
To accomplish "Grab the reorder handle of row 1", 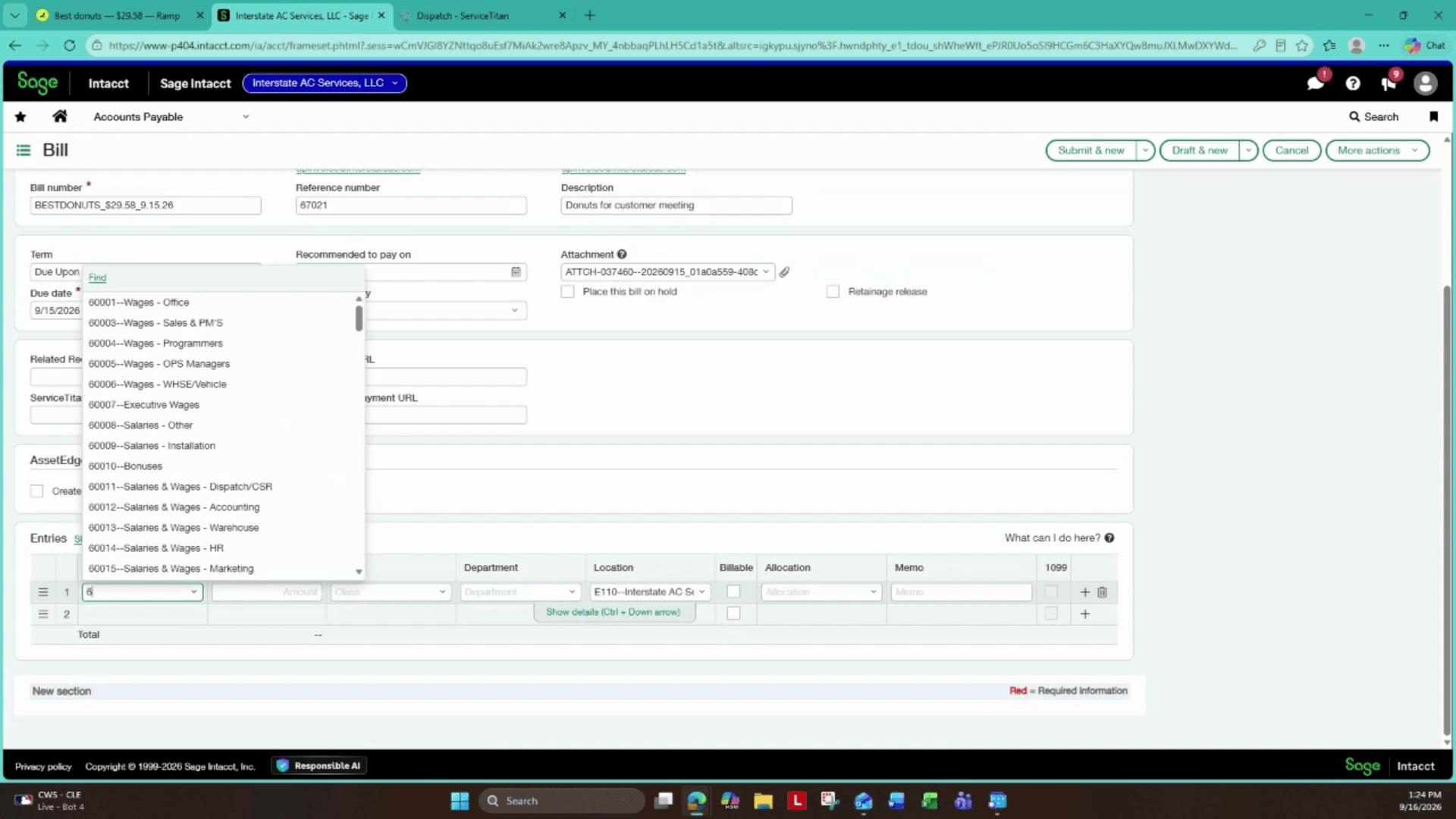I will [43, 592].
